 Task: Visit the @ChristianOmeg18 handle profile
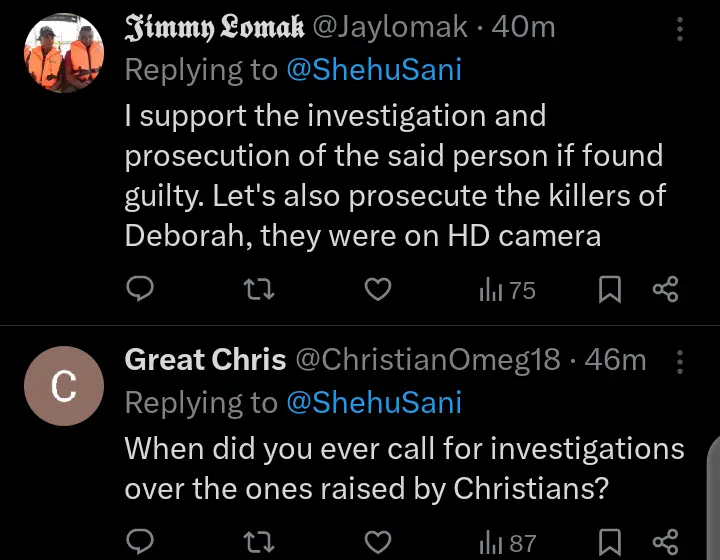pyautogui.click(x=427, y=359)
